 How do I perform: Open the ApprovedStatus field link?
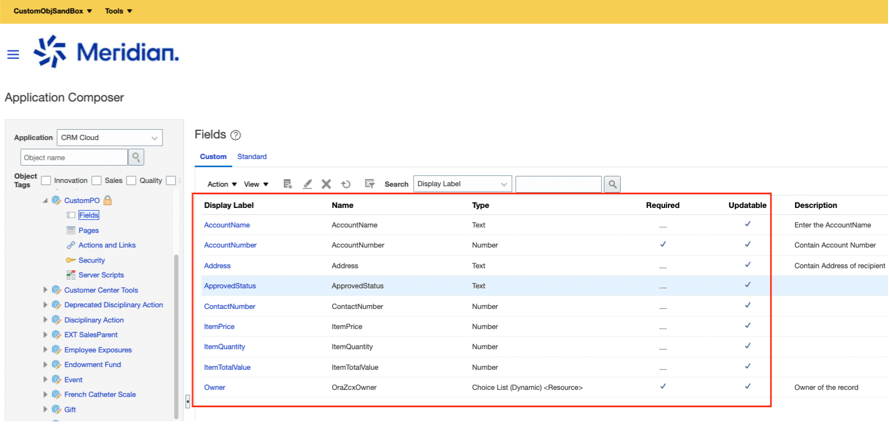230,286
